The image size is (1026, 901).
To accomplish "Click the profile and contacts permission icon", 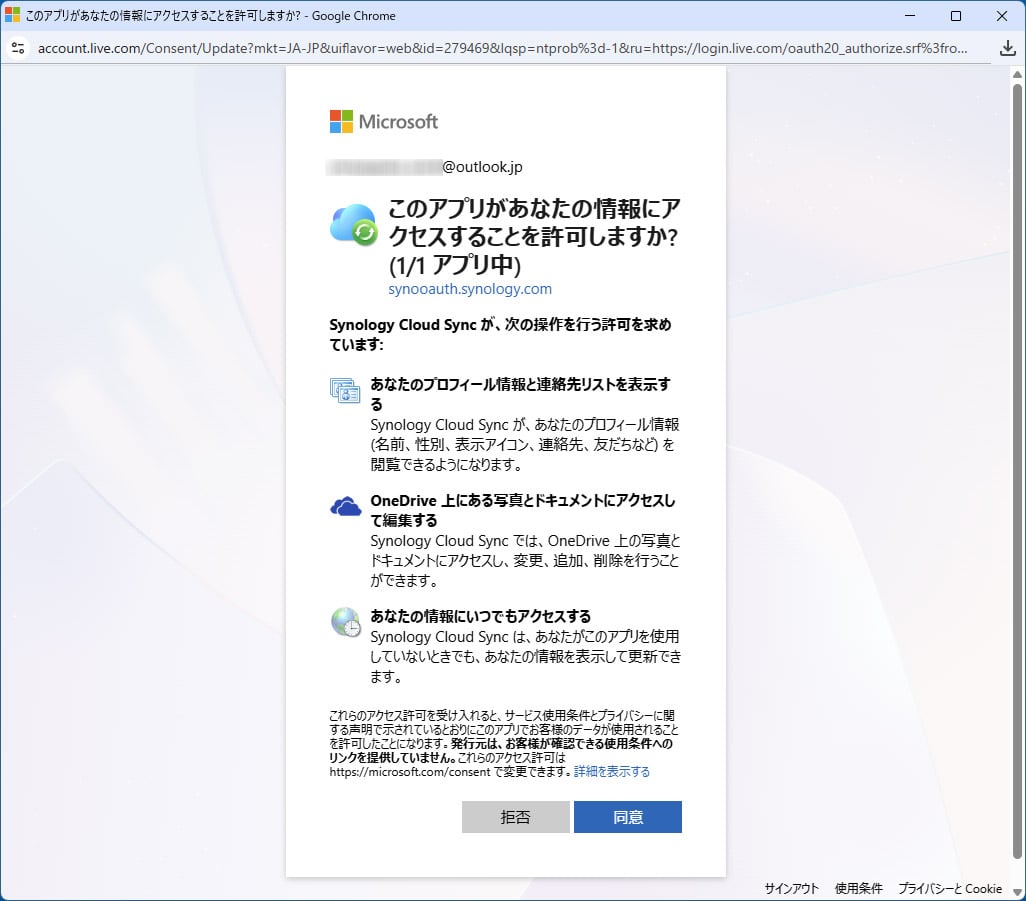I will [x=345, y=391].
